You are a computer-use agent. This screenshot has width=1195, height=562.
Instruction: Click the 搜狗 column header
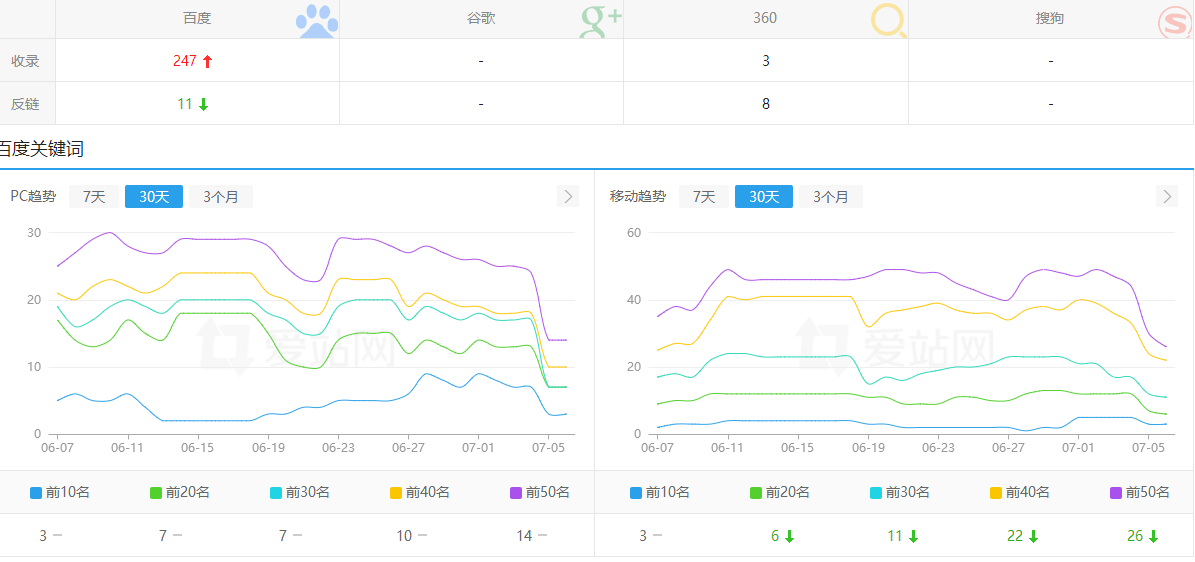click(1050, 18)
